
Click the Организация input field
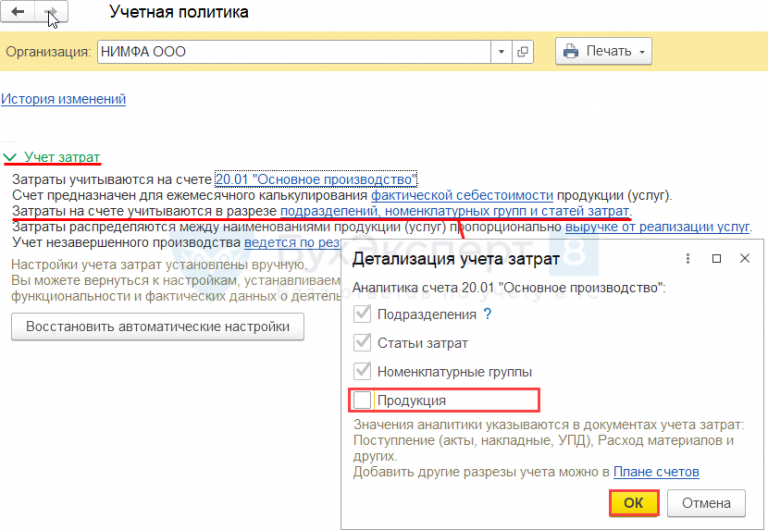294,51
